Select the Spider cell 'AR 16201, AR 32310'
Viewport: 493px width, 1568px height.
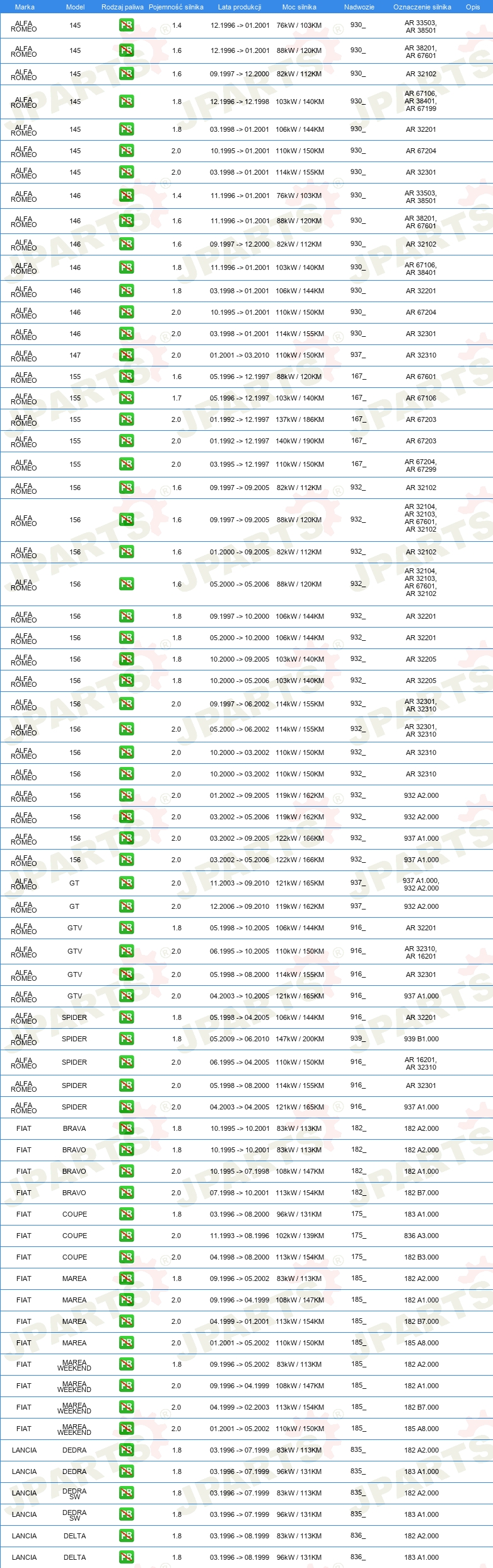(420, 1063)
